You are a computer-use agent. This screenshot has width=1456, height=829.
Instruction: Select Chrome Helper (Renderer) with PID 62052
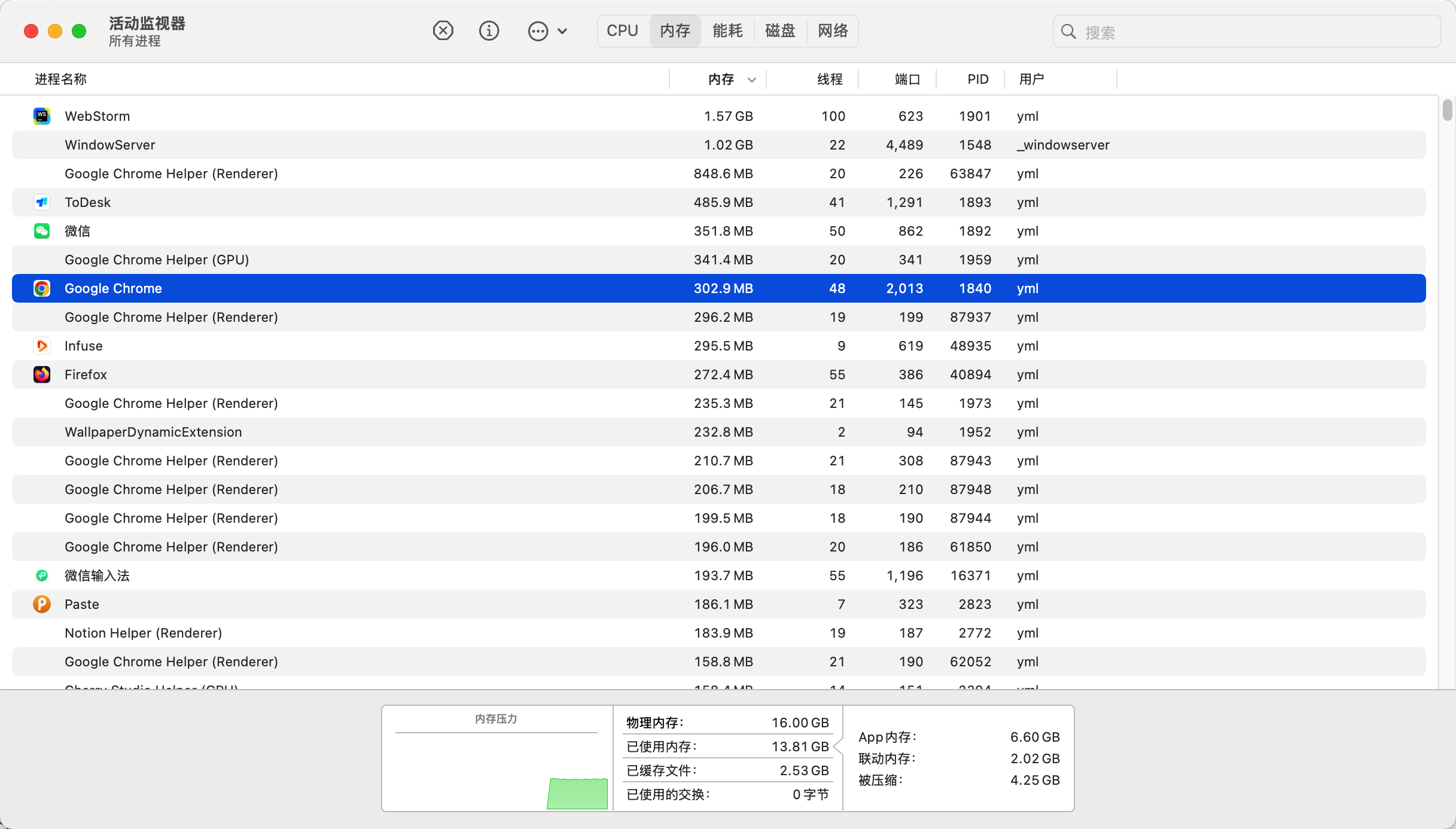(719, 662)
